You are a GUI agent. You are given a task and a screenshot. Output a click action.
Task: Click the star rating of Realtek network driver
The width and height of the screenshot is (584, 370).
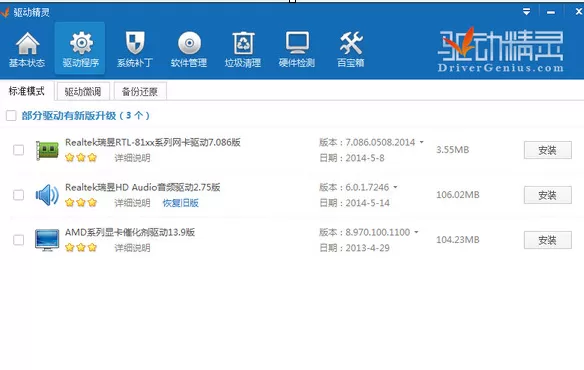click(81, 158)
